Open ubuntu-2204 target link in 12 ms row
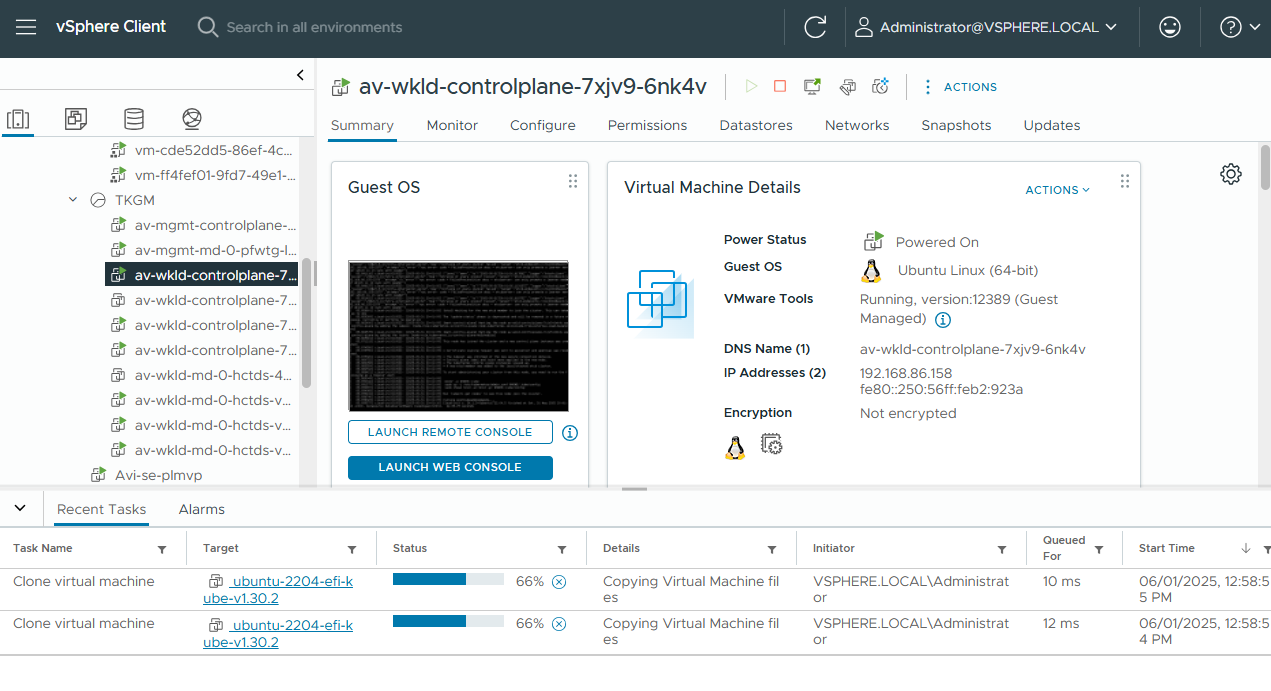 click(278, 632)
